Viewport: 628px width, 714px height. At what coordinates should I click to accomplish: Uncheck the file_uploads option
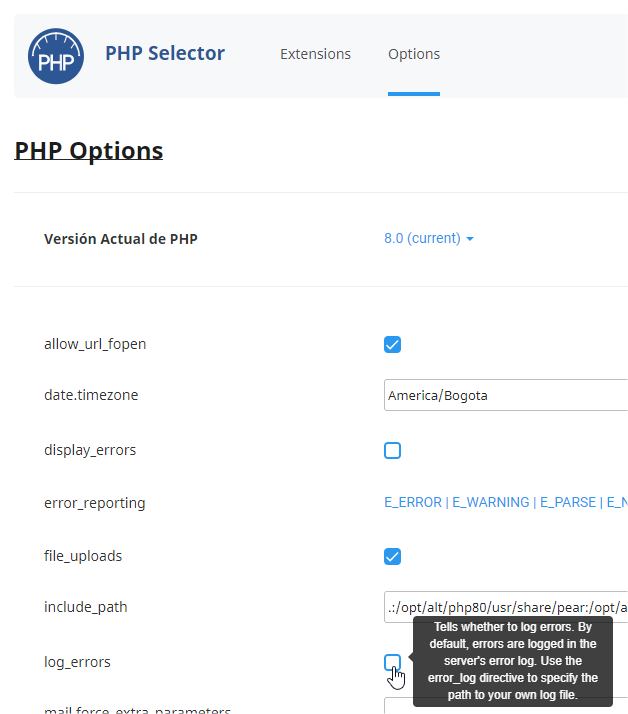click(x=393, y=556)
